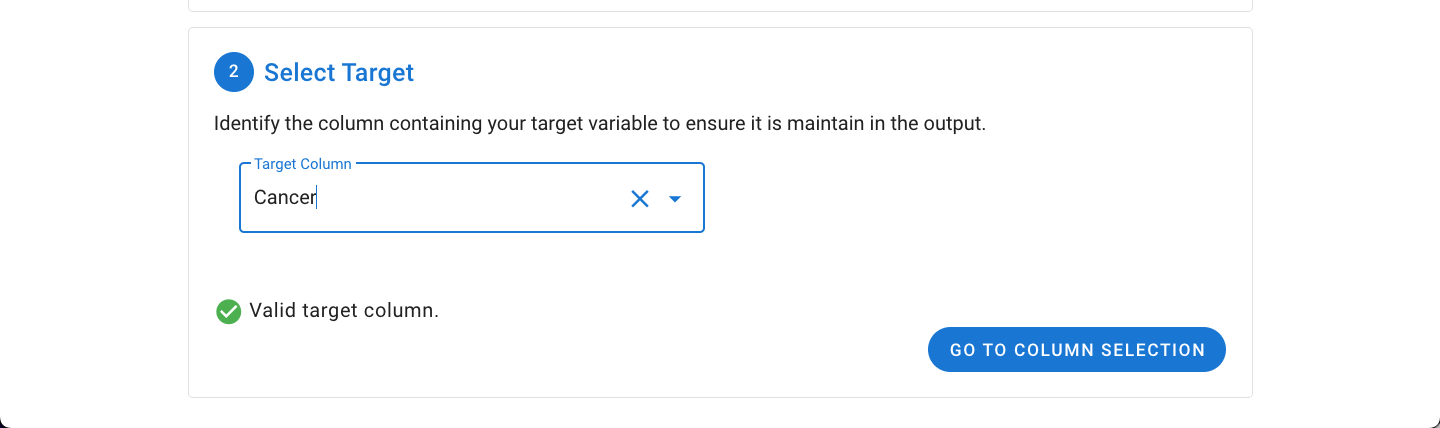1440x428 pixels.
Task: Click the previous step card's bottom edge
Action: (x=720, y=11)
